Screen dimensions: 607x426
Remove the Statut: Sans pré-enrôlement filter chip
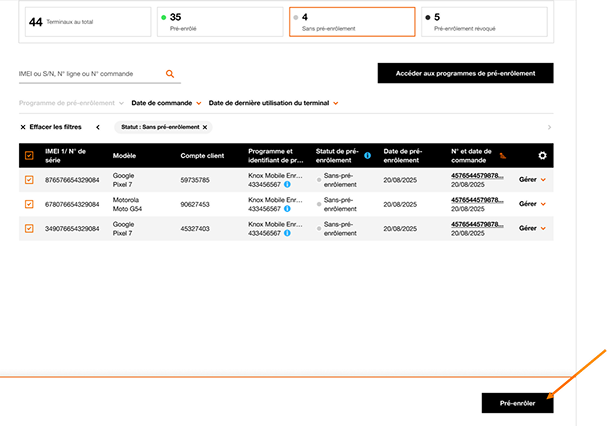click(205, 127)
